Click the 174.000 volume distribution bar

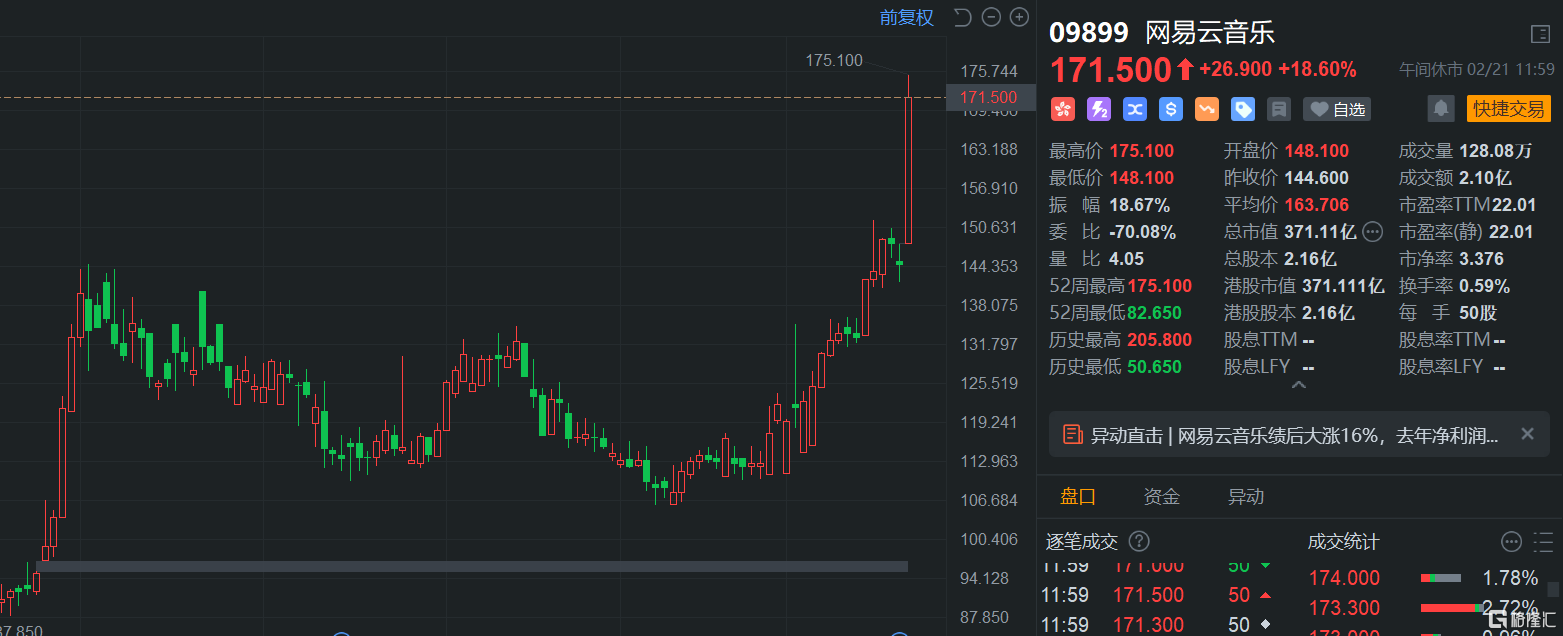[1441, 578]
